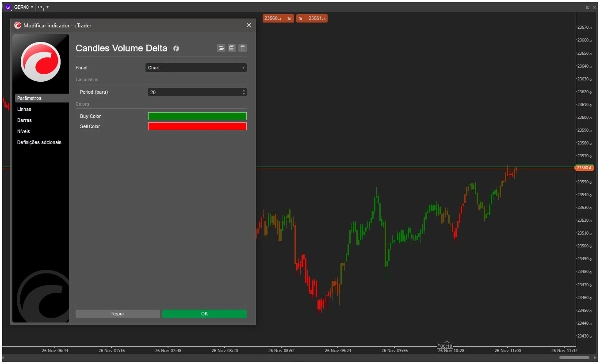Viewport: 600px width, 364px height.
Task: Switch to the Linhas tab
Action: pyautogui.click(x=24, y=109)
